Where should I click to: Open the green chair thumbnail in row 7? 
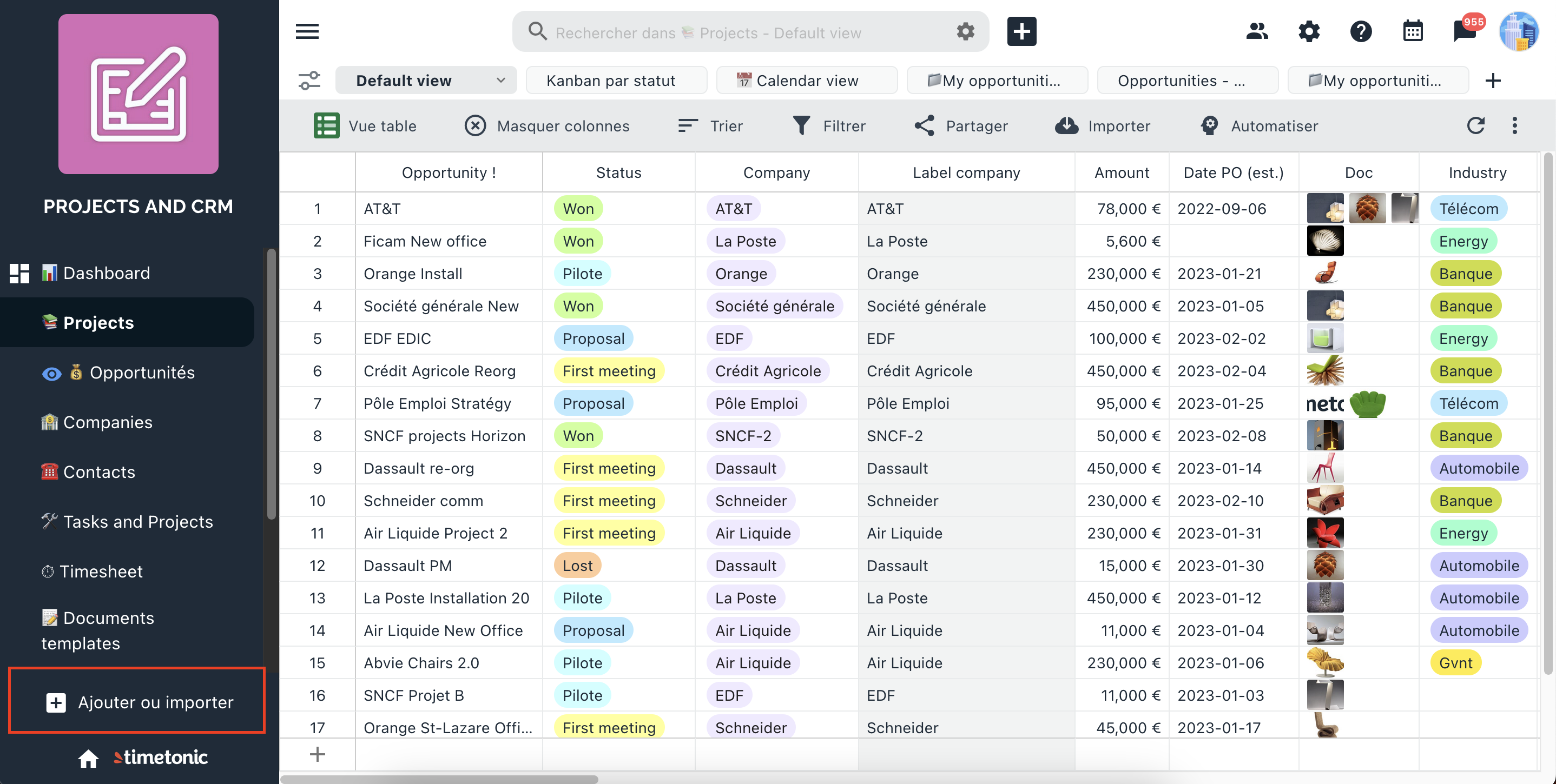(x=1368, y=404)
